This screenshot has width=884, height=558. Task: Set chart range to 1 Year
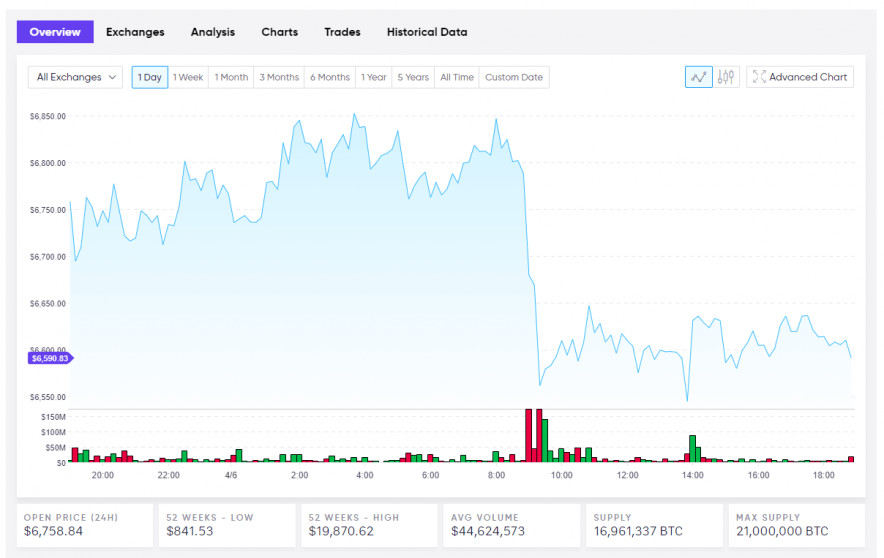pyautogui.click(x=374, y=77)
